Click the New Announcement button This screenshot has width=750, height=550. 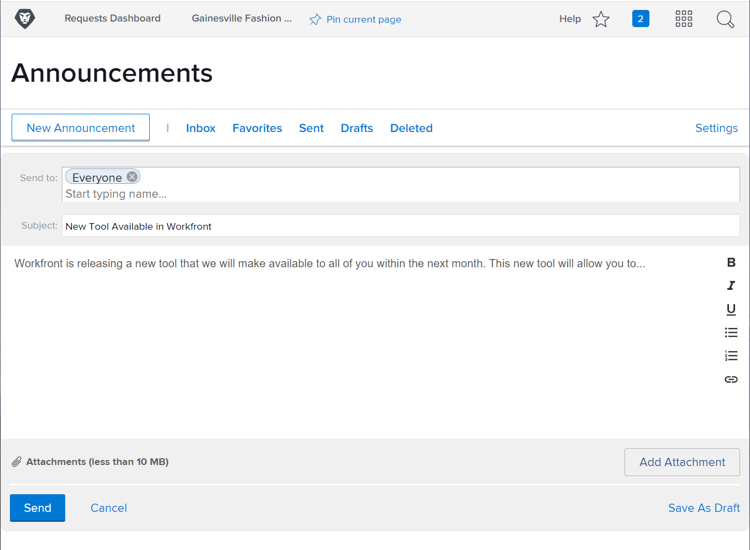(80, 128)
